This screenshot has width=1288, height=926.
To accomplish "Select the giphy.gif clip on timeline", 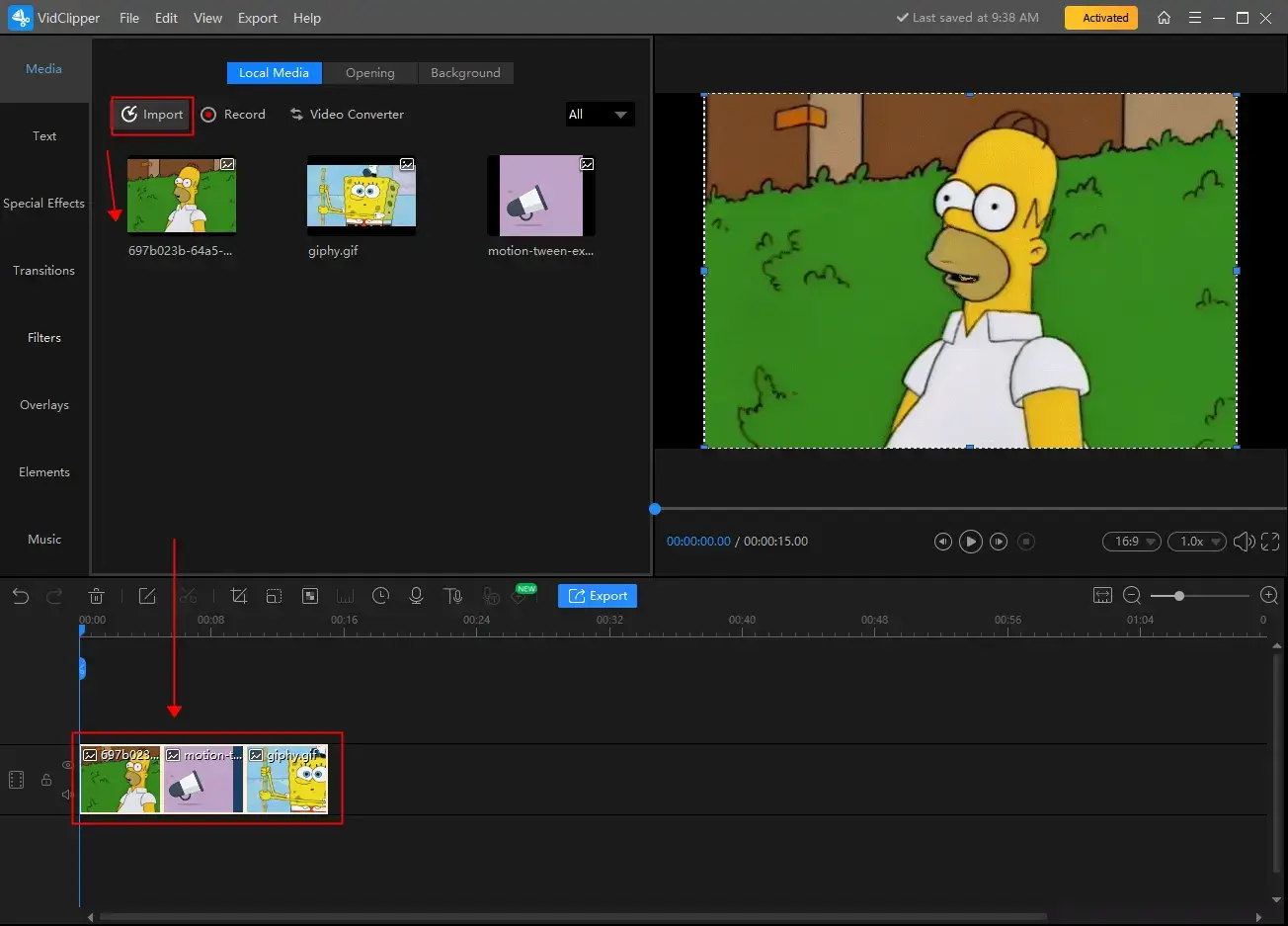I will pyautogui.click(x=287, y=779).
